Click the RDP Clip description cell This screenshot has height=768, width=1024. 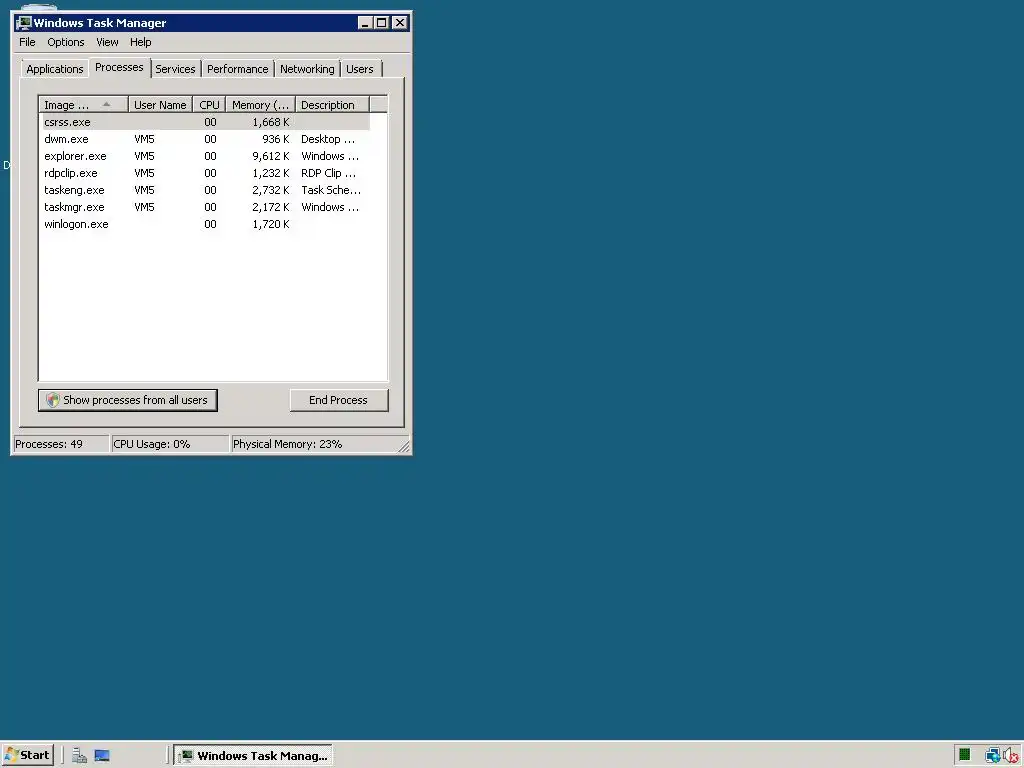click(x=328, y=173)
